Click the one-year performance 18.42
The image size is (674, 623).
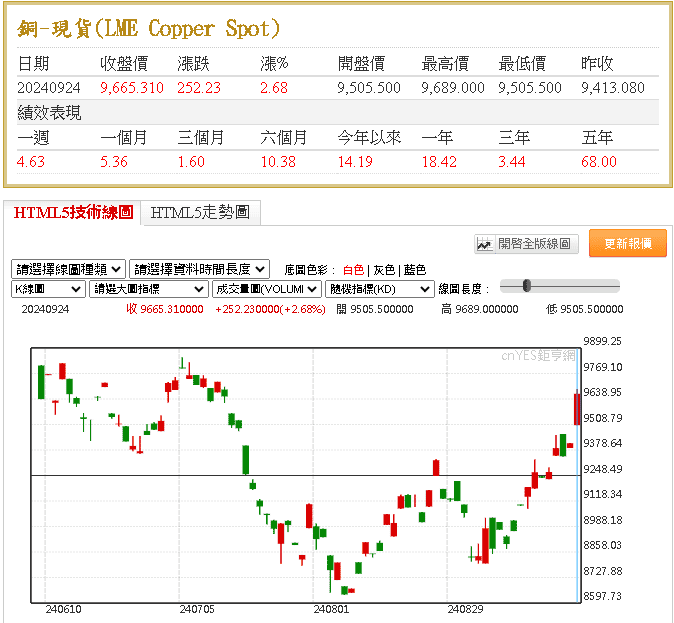(439, 162)
